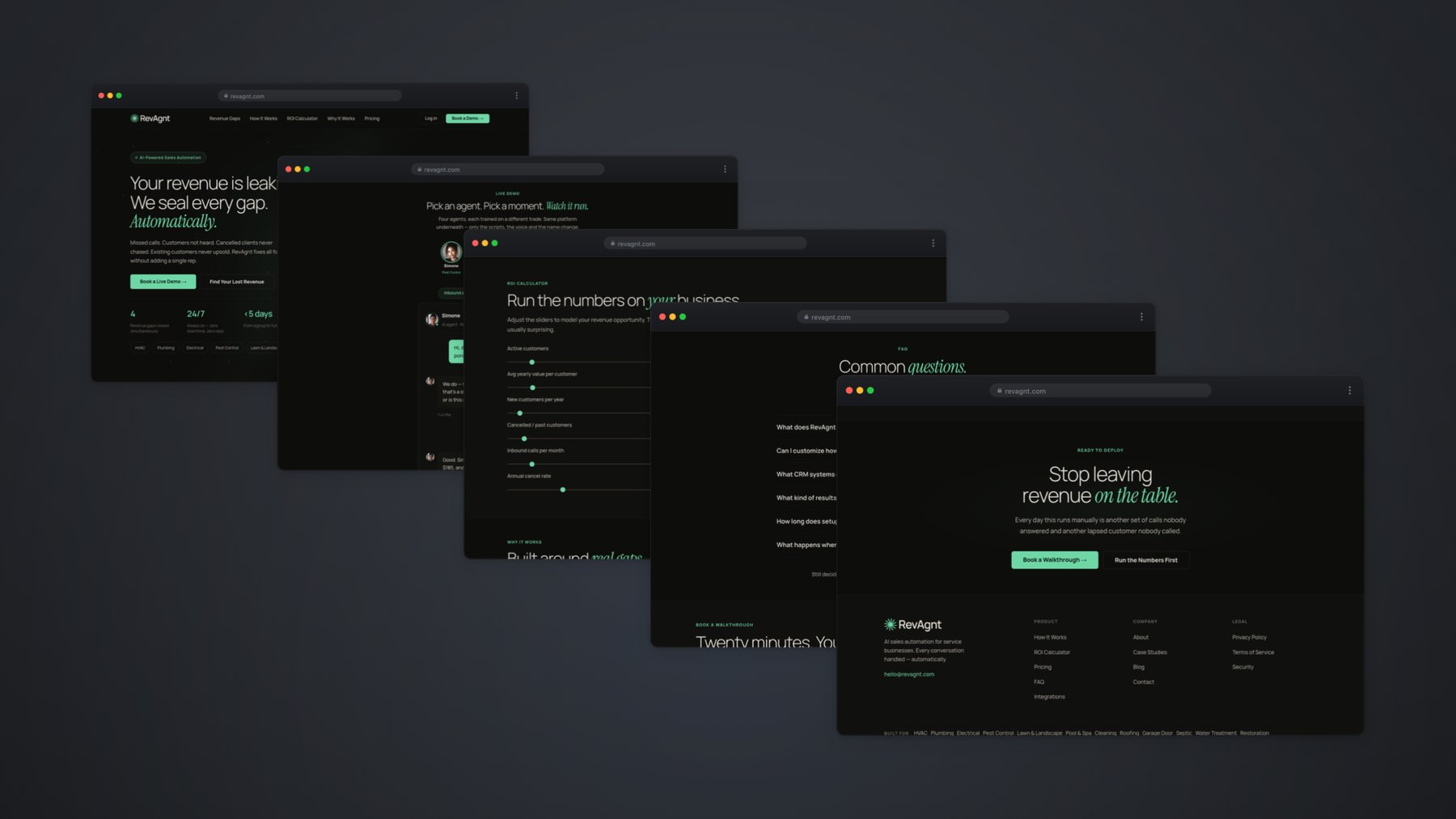The image size is (1456, 819).
Task: Click the Run the Numbers First button
Action: click(1146, 560)
